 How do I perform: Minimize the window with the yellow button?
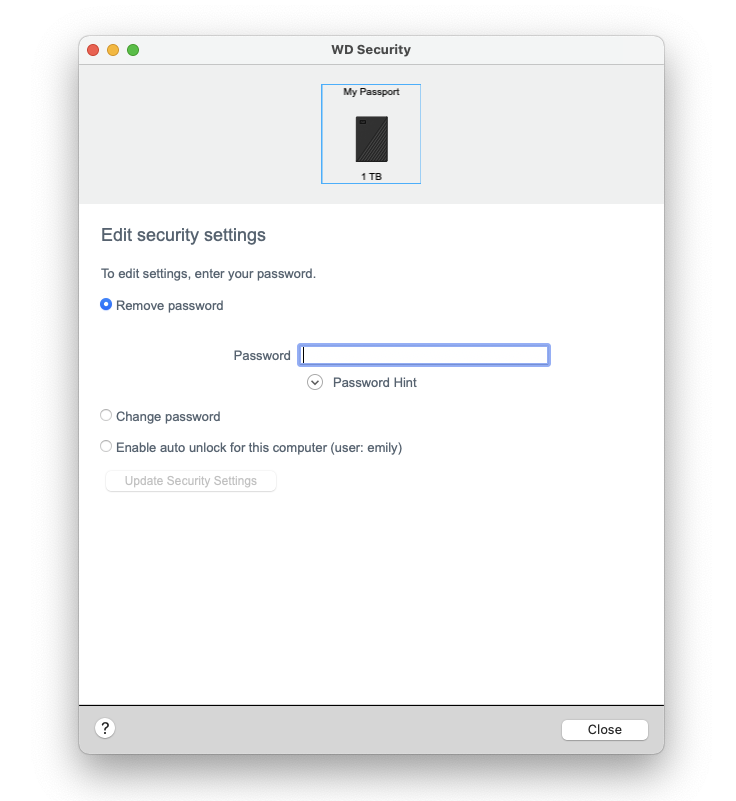click(113, 50)
